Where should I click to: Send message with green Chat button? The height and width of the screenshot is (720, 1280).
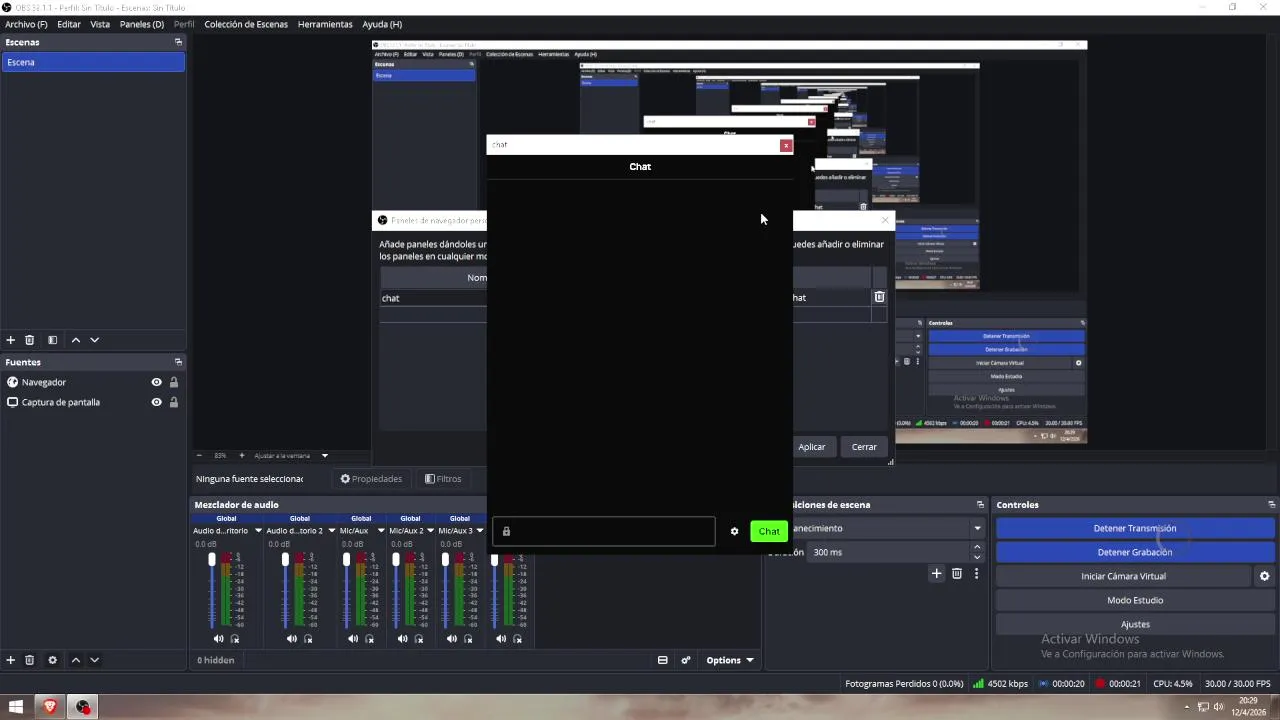[769, 531]
